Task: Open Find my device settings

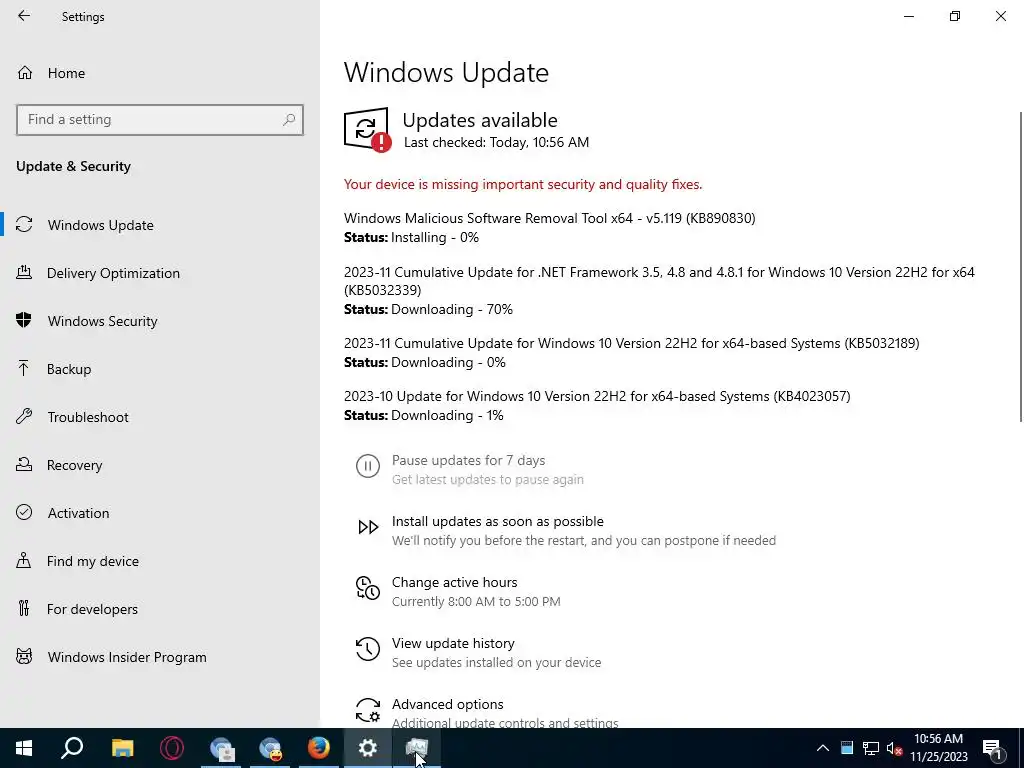Action: tap(93, 561)
